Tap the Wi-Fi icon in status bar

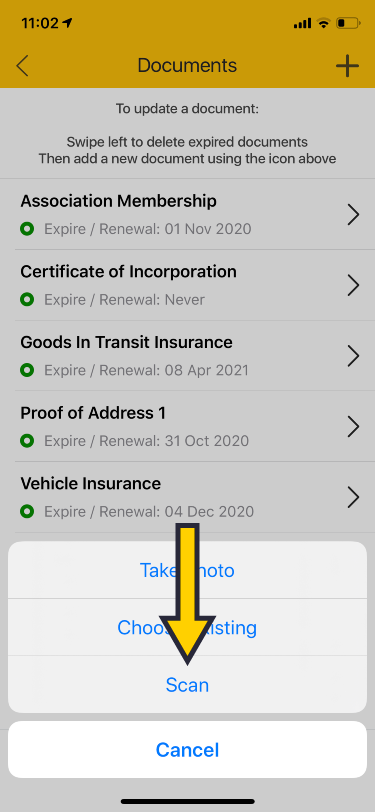pyautogui.click(x=324, y=23)
